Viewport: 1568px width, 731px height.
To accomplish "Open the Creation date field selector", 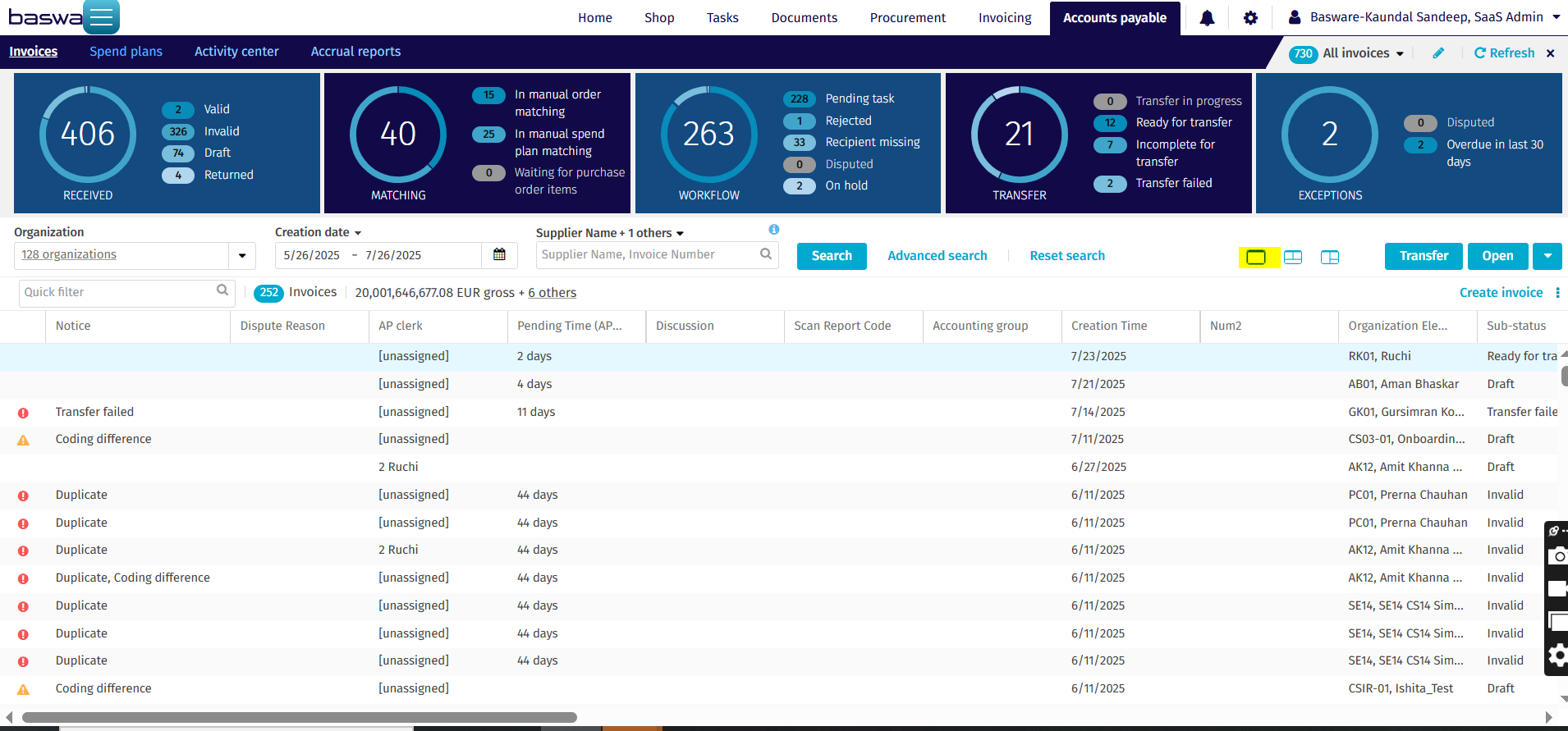I will coord(319,232).
